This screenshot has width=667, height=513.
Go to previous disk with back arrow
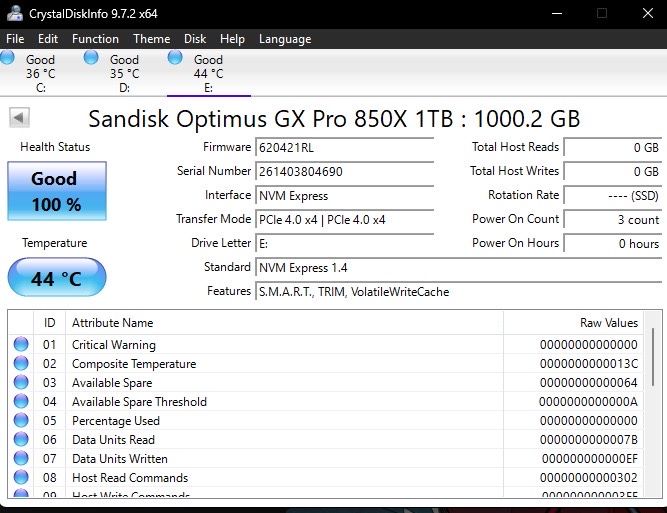[x=19, y=117]
